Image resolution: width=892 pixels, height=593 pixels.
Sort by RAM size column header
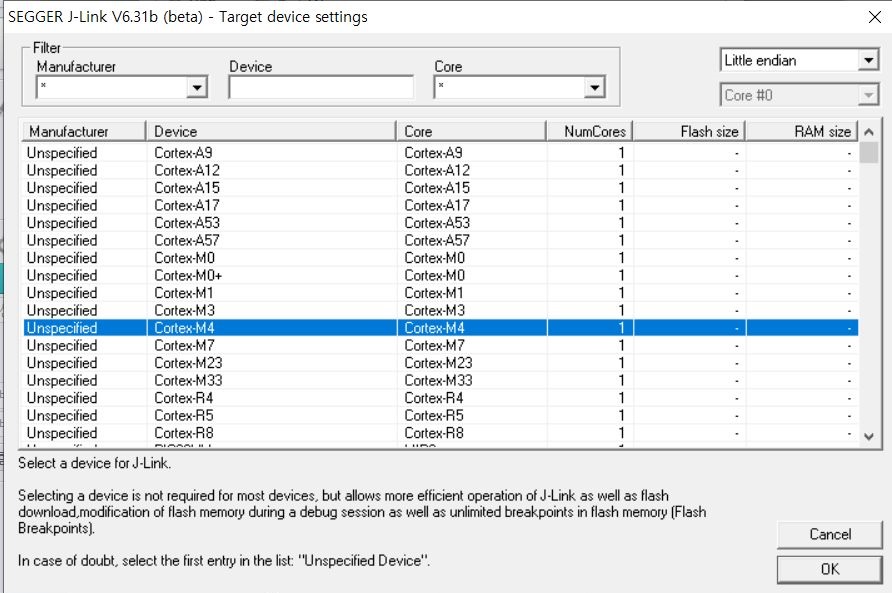[x=802, y=131]
